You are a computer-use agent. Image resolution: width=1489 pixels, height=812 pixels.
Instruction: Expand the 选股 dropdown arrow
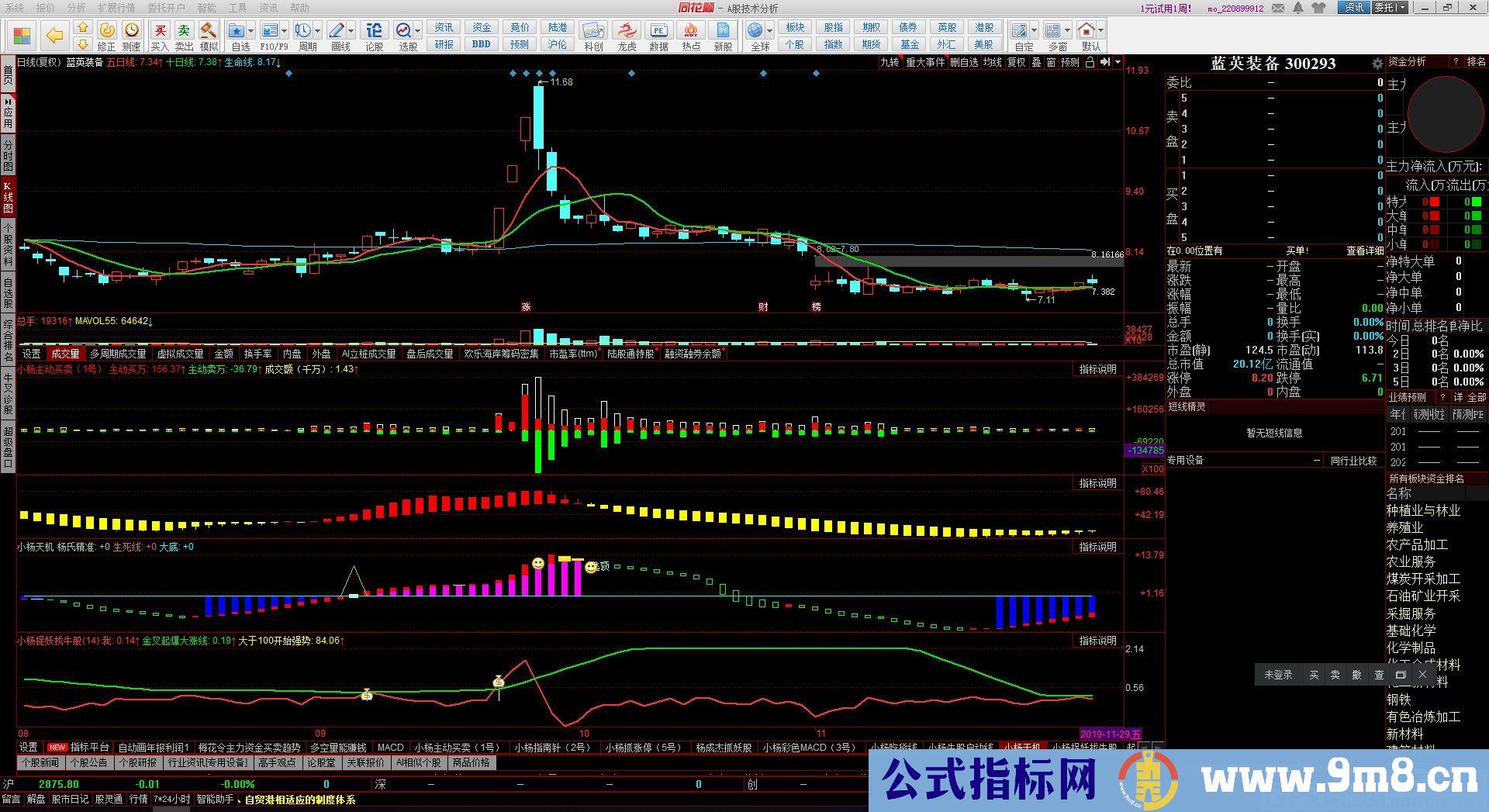pyautogui.click(x=417, y=31)
